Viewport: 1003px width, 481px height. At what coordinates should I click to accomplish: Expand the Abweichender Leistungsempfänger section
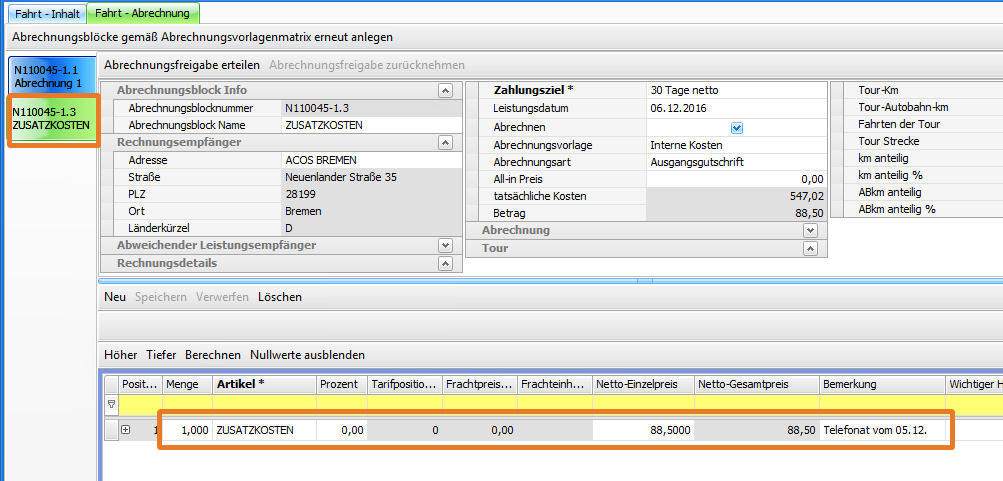pyautogui.click(x=445, y=246)
